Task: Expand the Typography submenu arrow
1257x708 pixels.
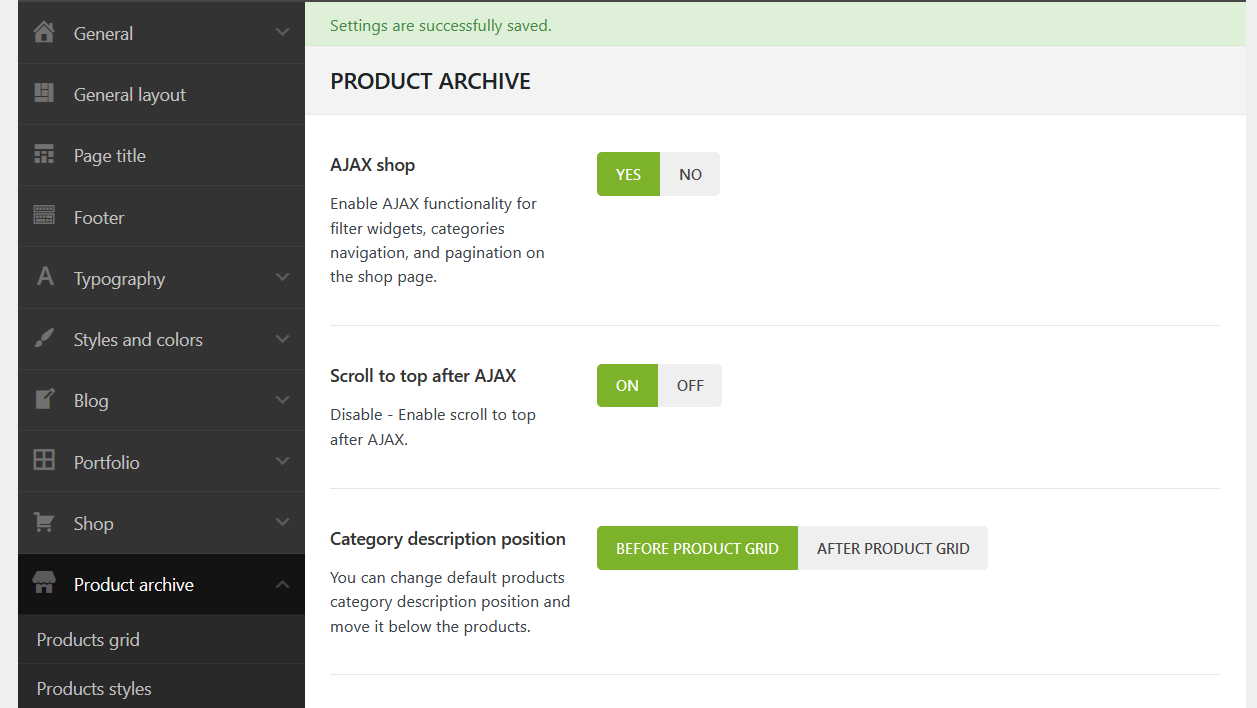Action: click(283, 277)
